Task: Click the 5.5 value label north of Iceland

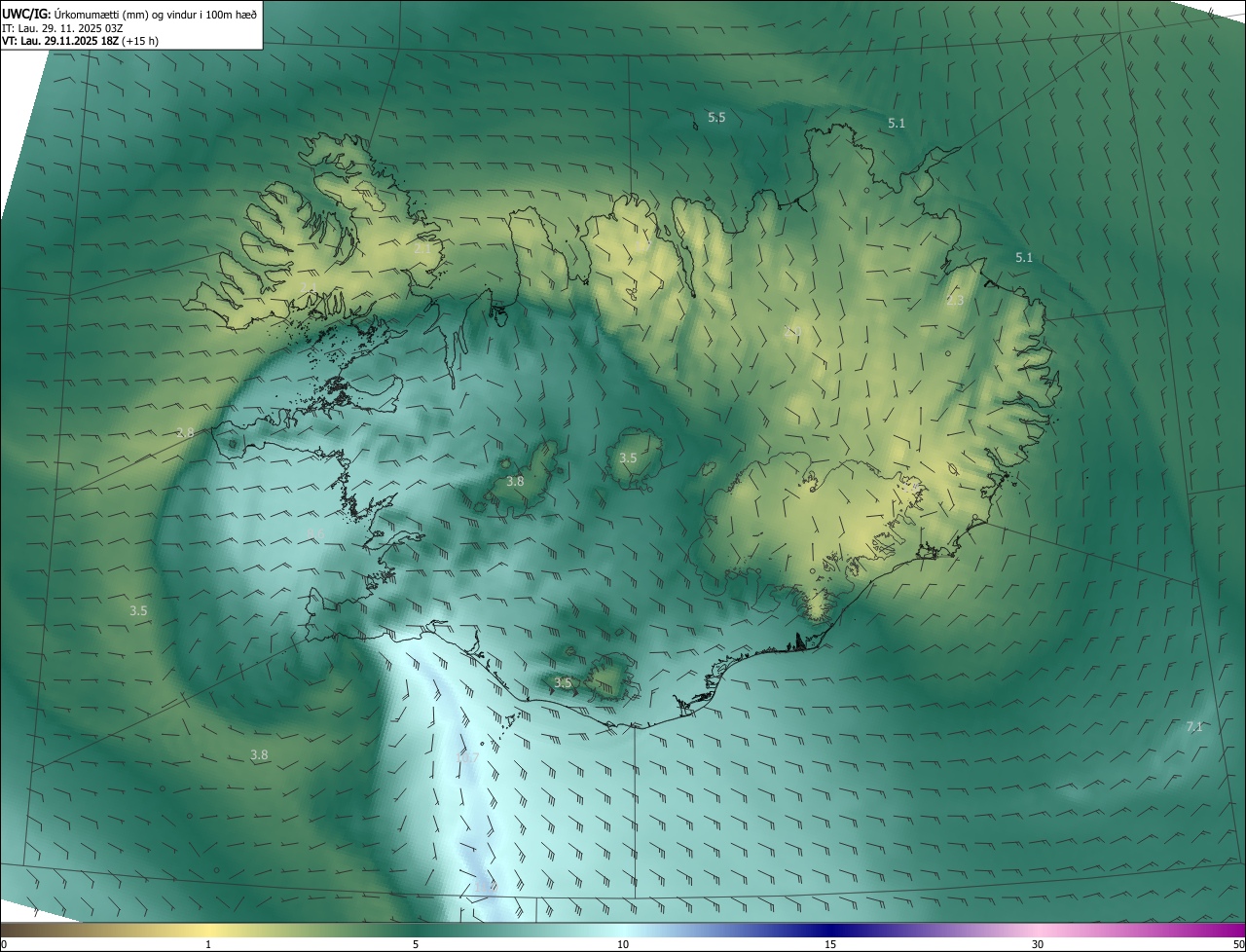Action: tap(716, 117)
